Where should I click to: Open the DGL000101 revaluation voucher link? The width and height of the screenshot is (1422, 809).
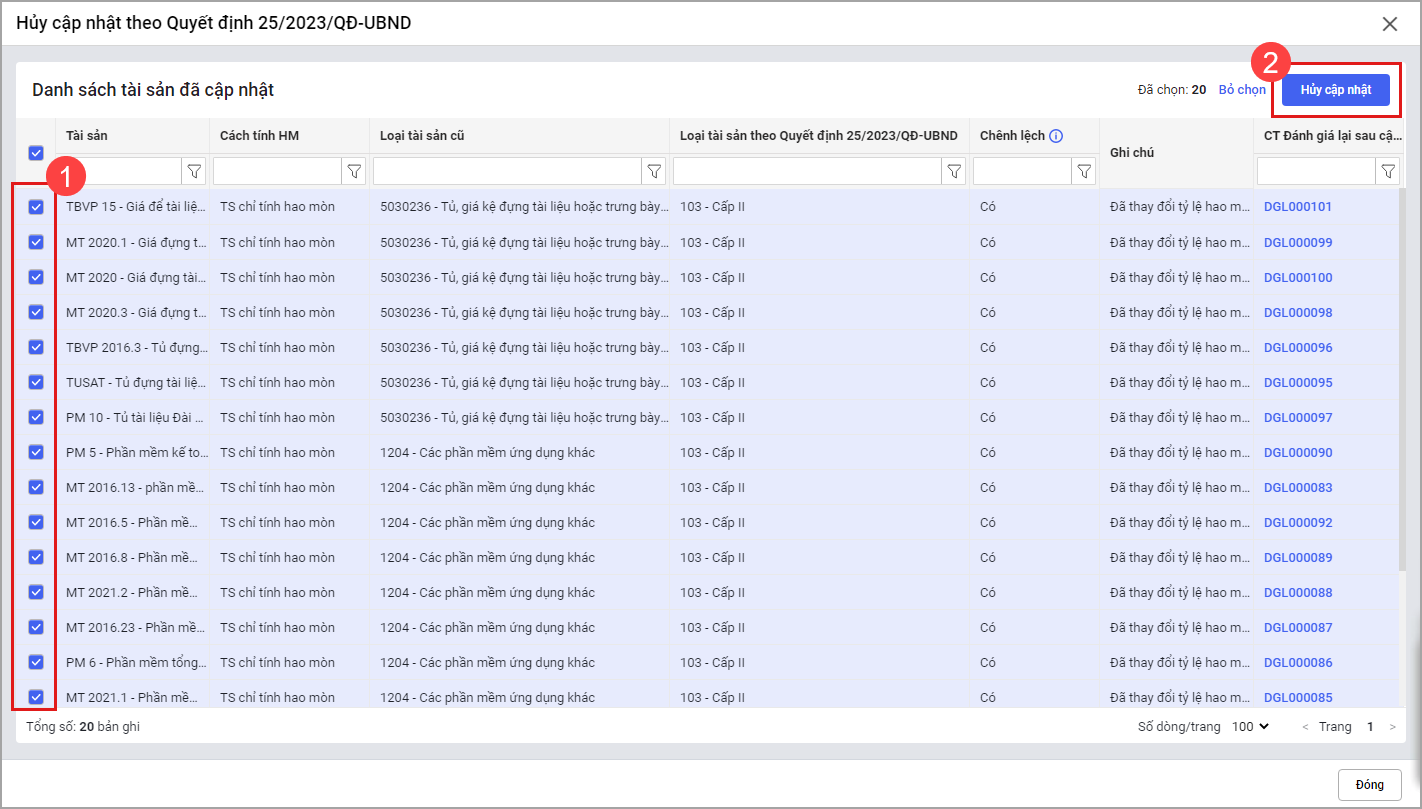[1297, 207]
